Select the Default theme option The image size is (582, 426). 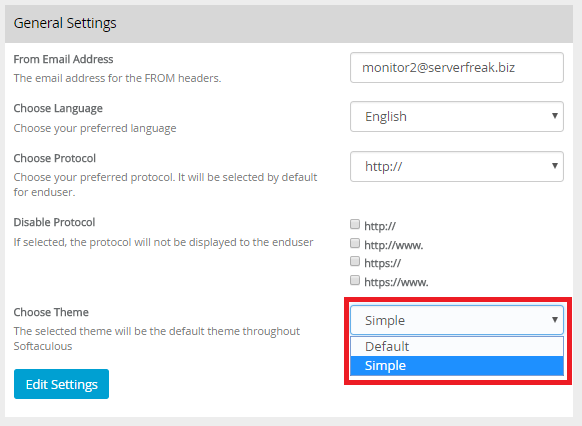[x=457, y=347]
